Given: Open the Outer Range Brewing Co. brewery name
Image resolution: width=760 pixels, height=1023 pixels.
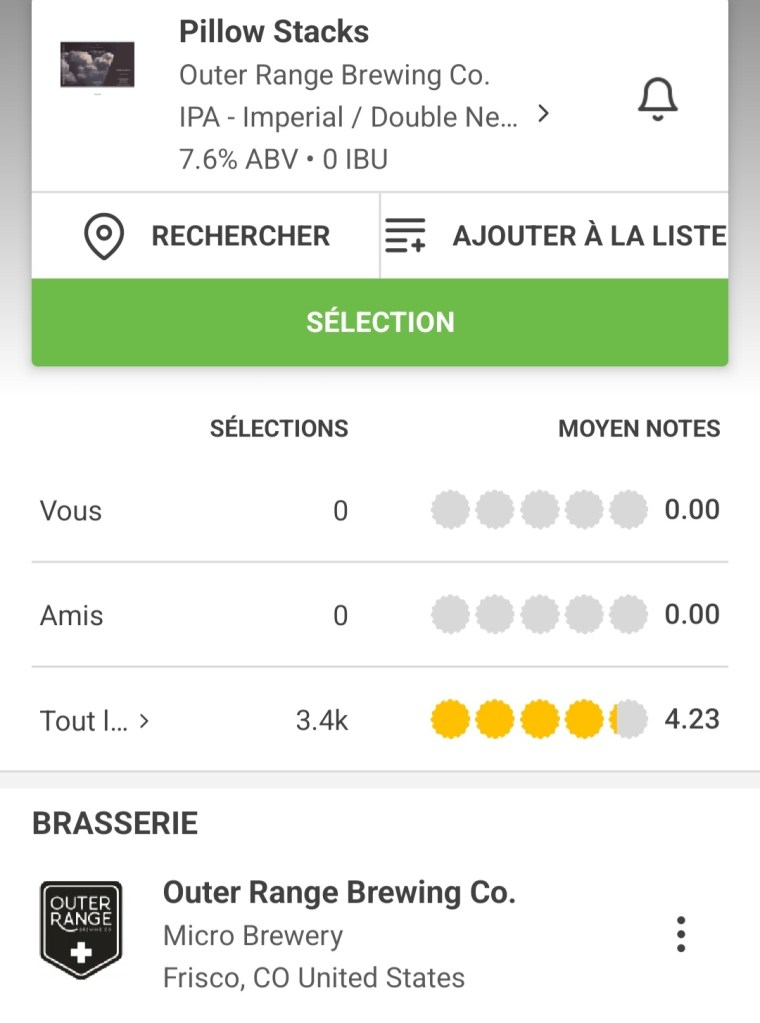Looking at the screenshot, I should coord(339,892).
